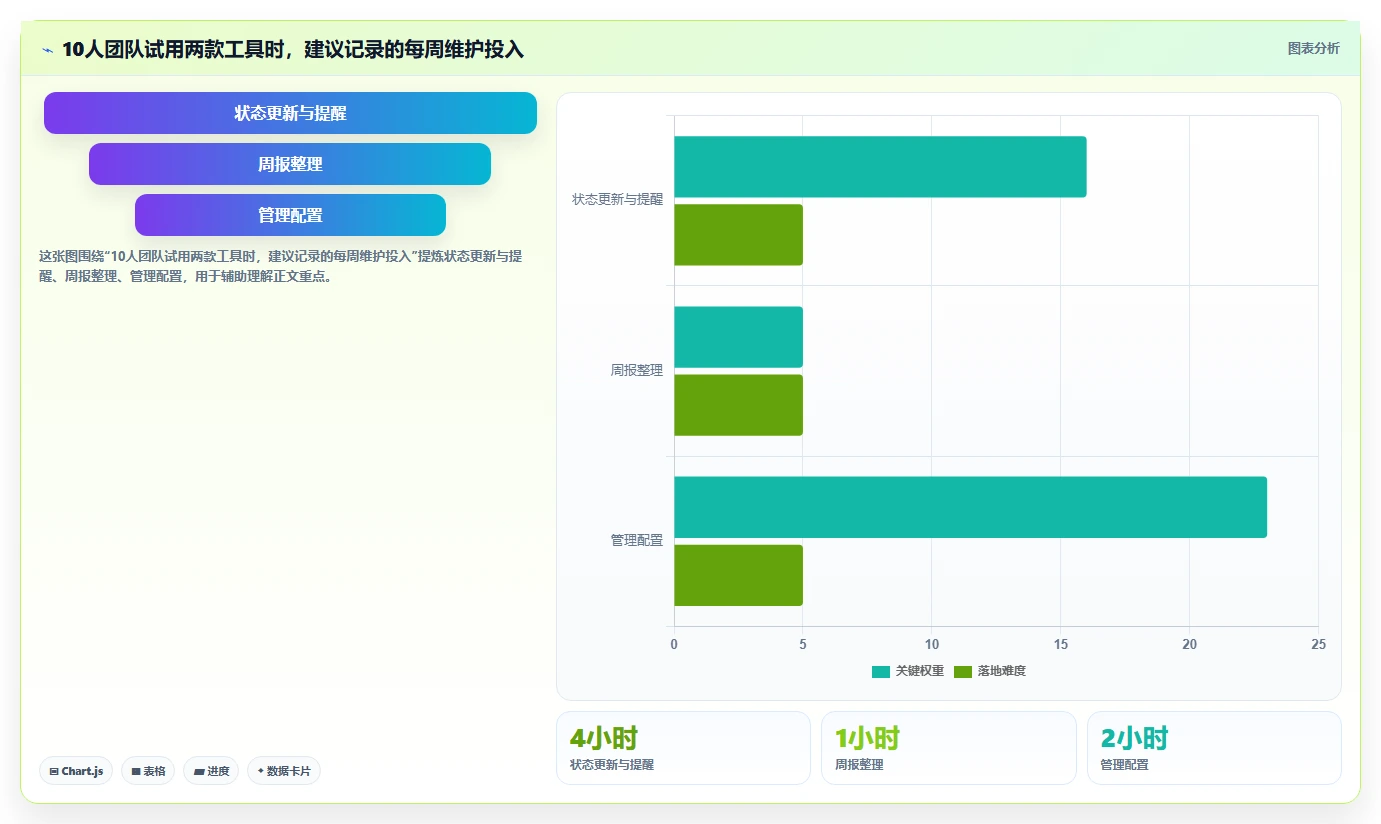Screen dimensions: 1381x824
Task: Click the title 10人团队试用两款工具时 heading
Action: (x=293, y=49)
